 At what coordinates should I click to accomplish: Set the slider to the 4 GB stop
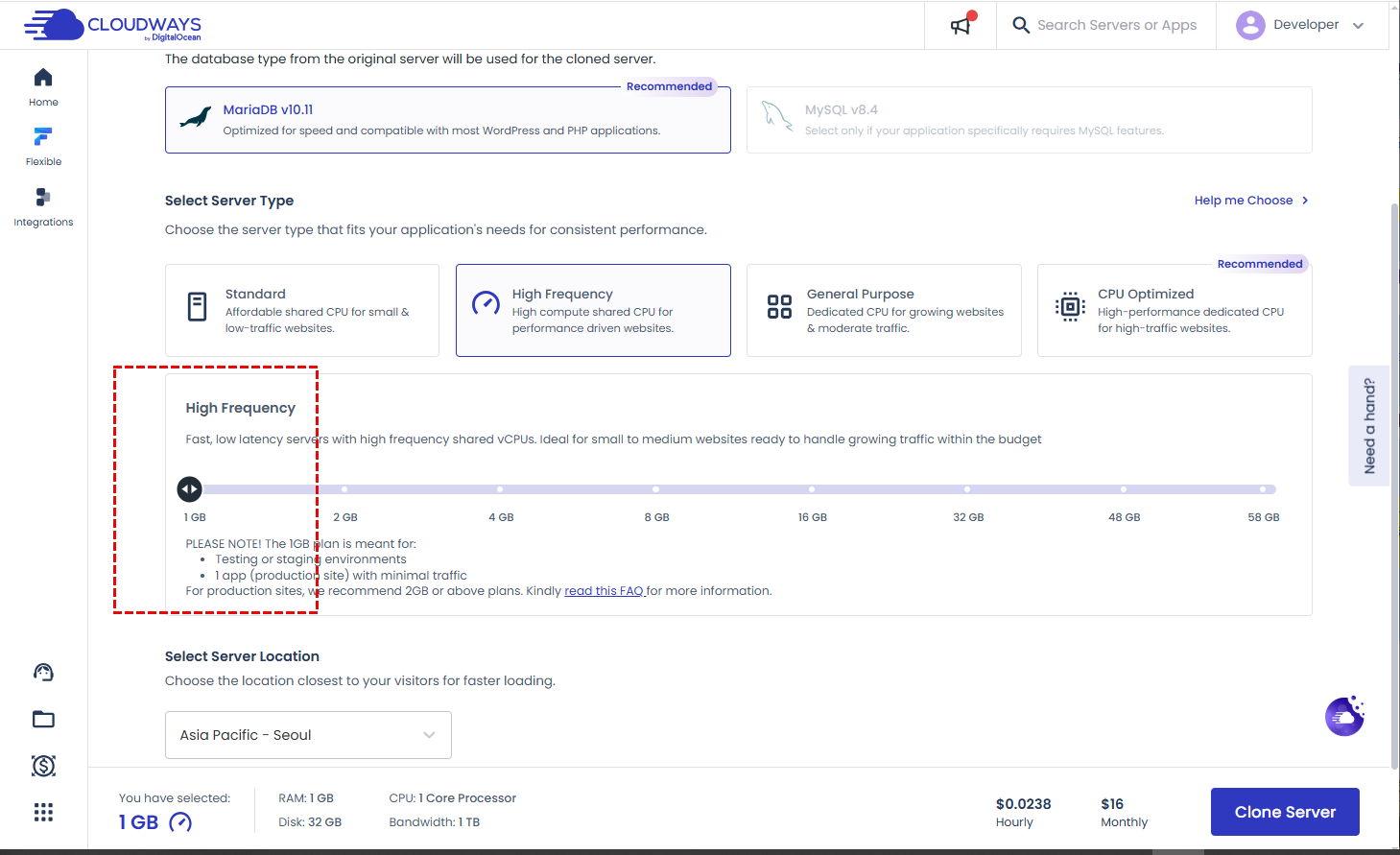pos(500,489)
